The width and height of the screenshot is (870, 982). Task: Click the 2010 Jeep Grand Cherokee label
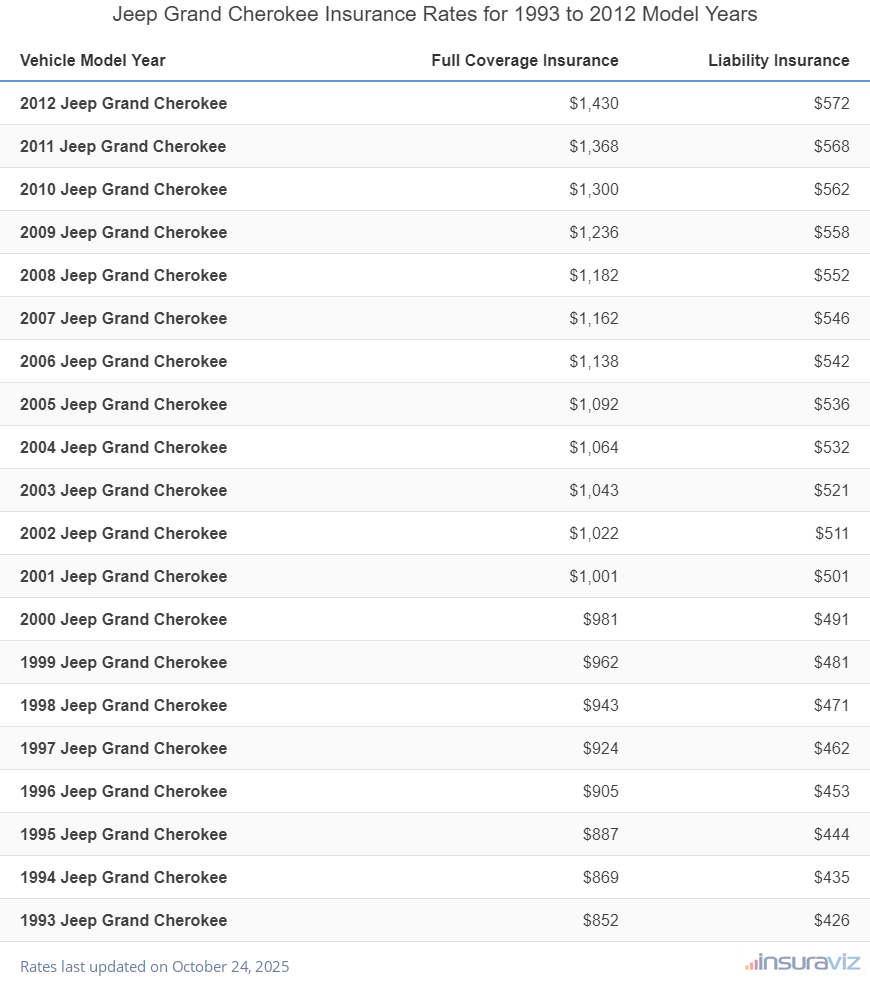123,189
